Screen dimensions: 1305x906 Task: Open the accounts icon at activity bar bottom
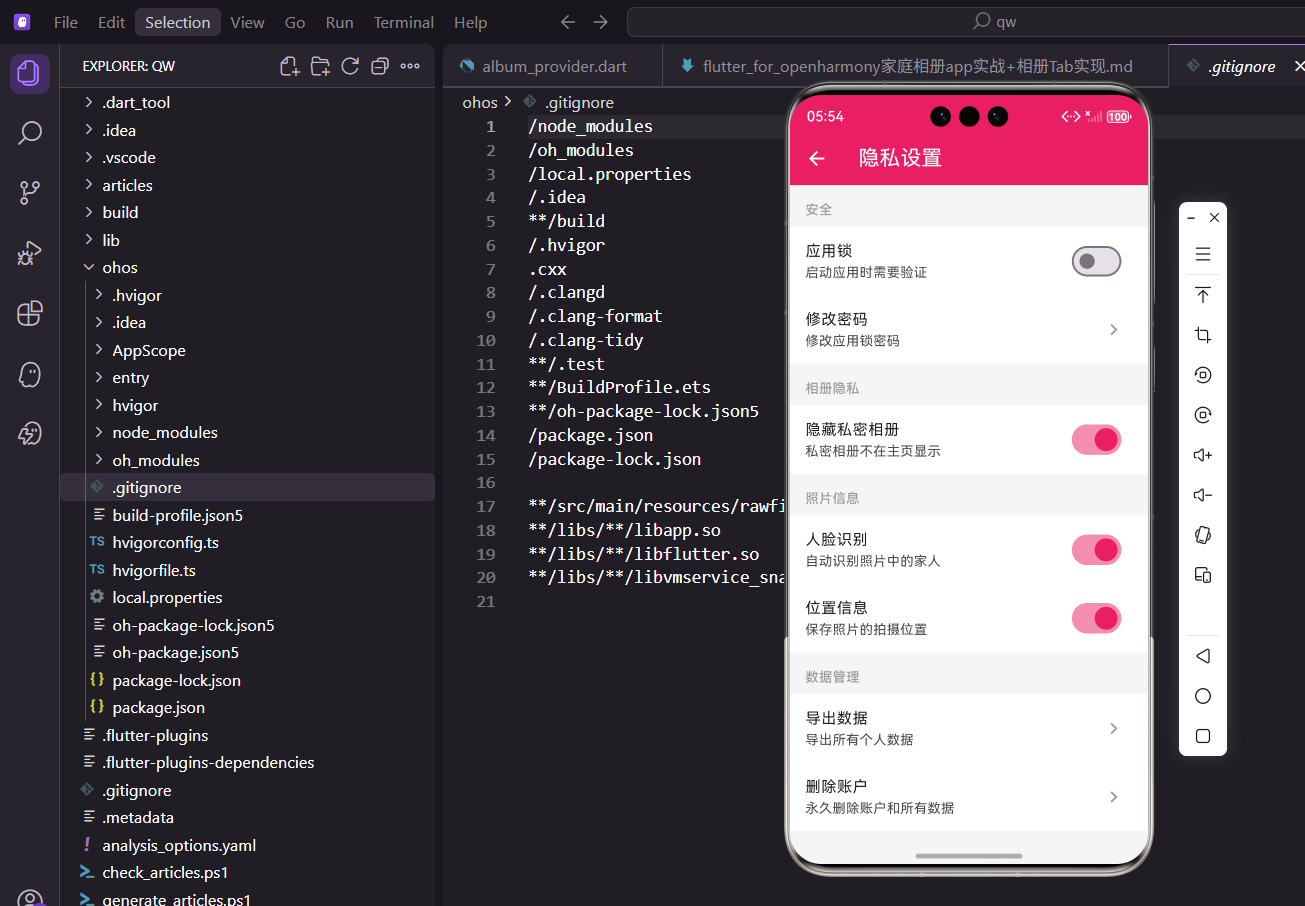tap(30, 896)
